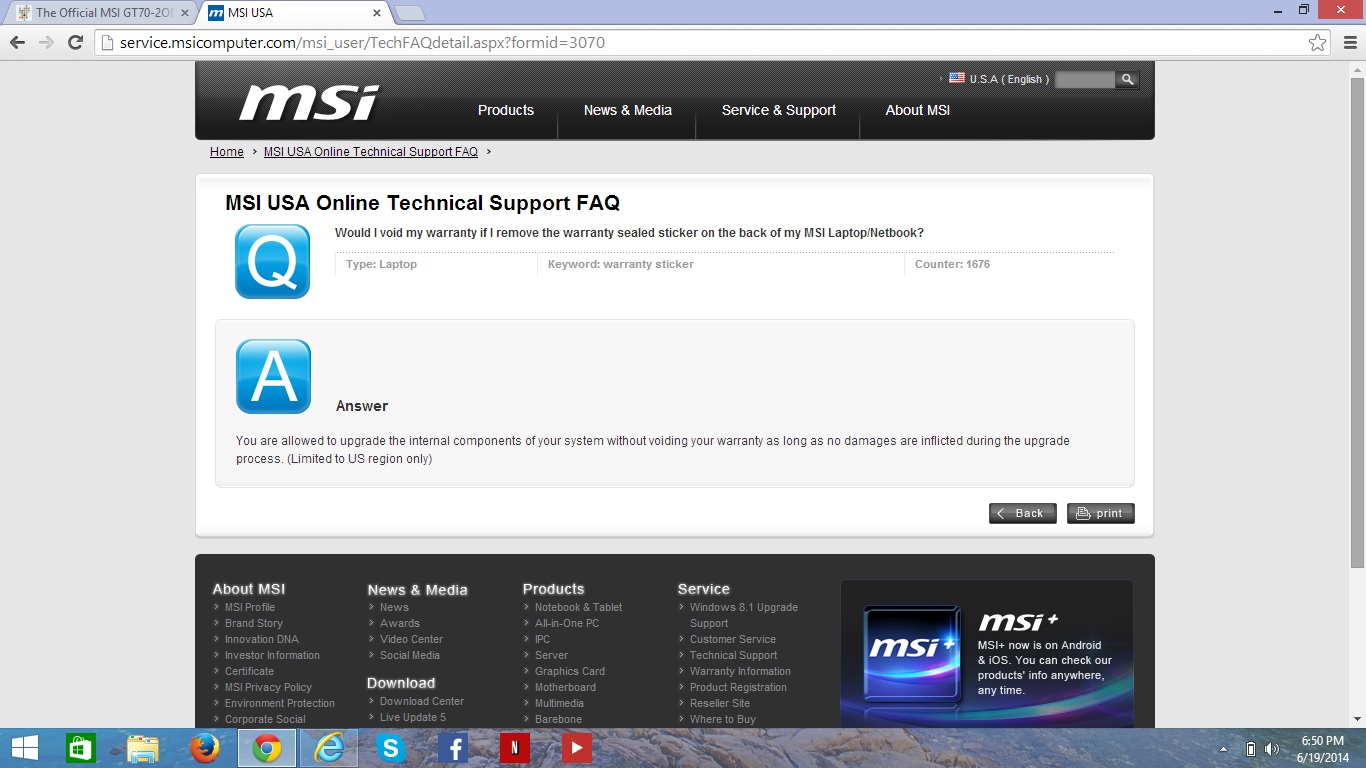Click the U.S.A (English) region selector

(1009, 79)
